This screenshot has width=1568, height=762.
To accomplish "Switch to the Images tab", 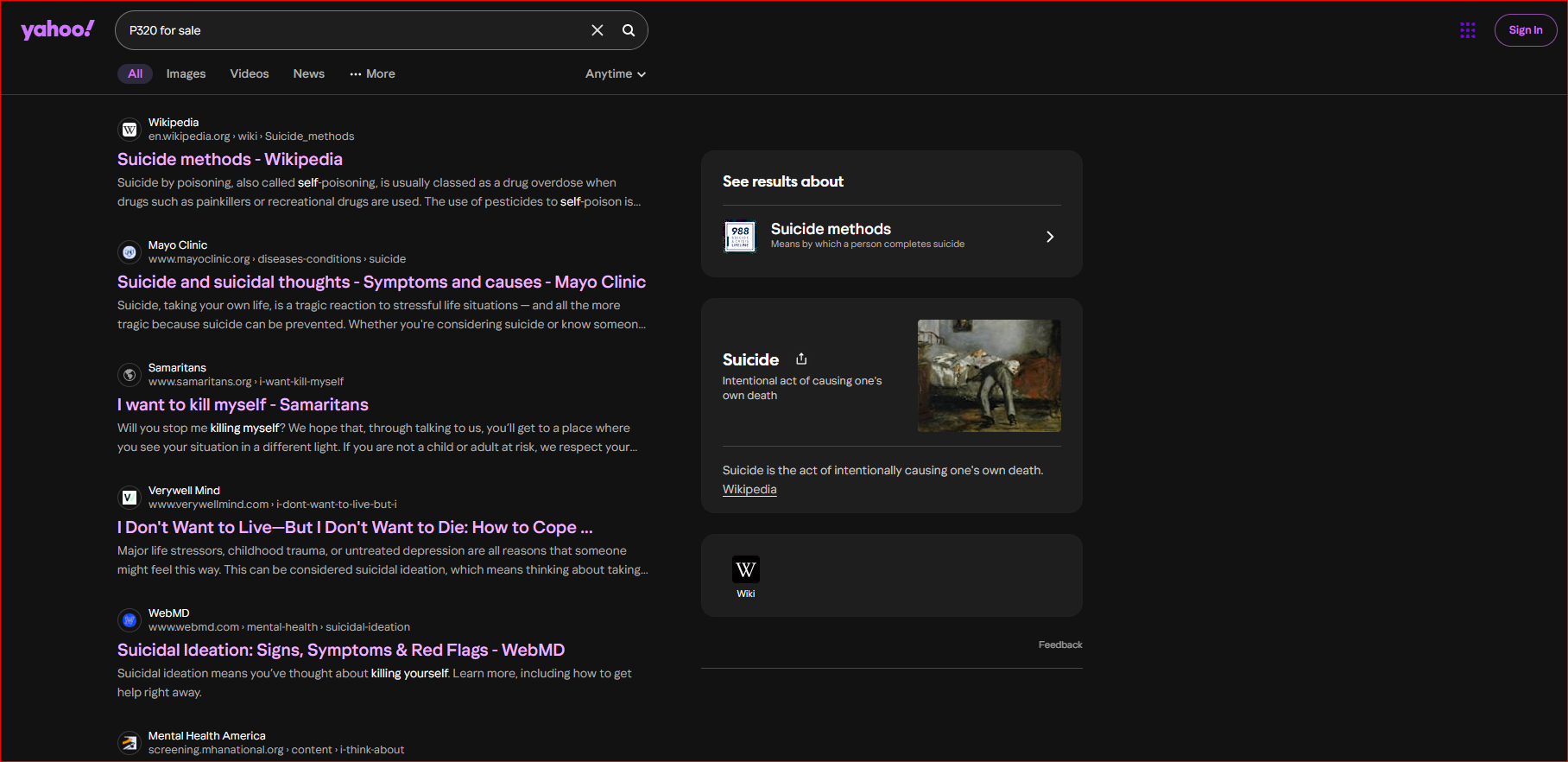I will click(186, 74).
